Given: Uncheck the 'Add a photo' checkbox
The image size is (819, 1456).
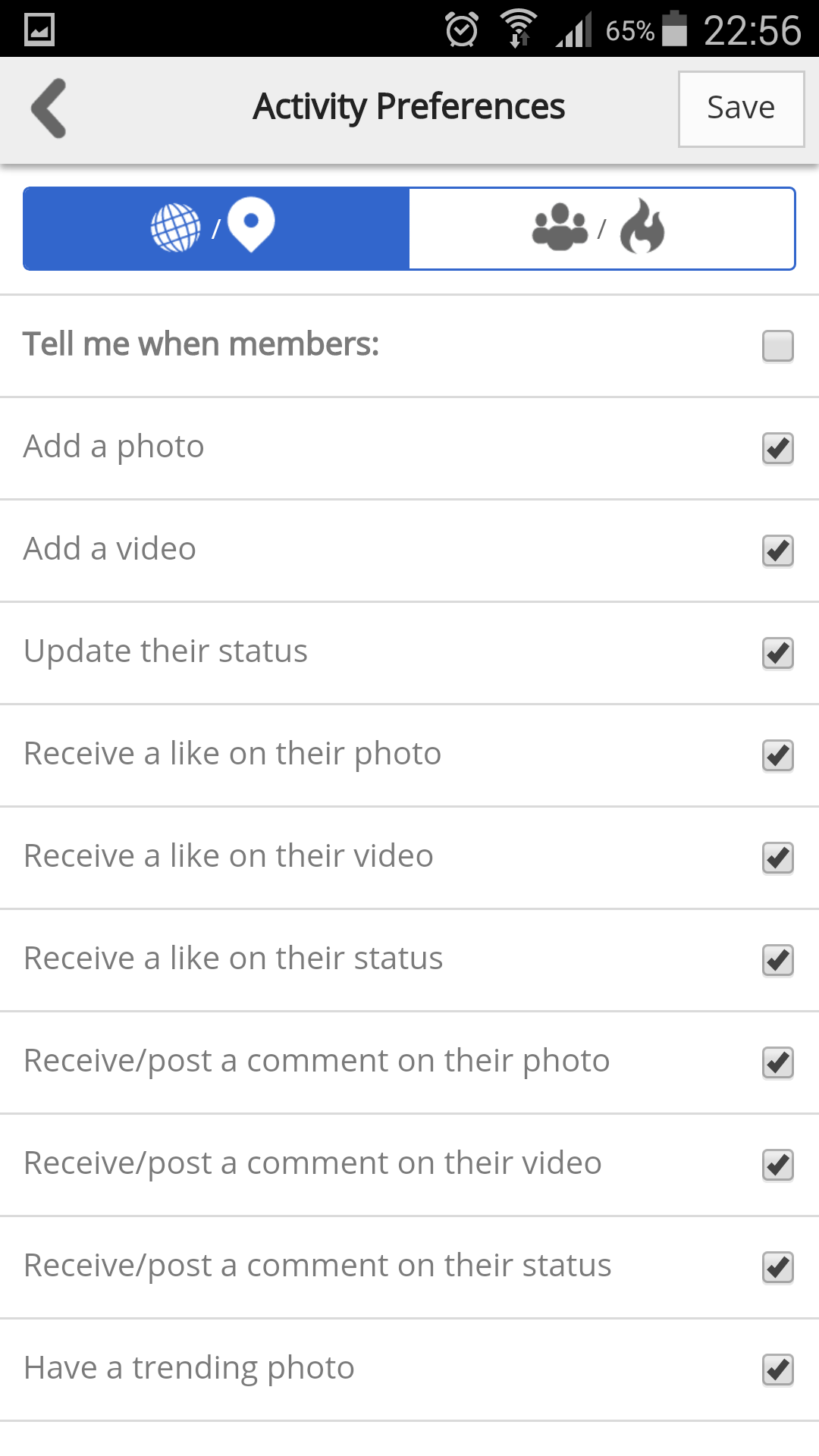Looking at the screenshot, I should coord(777,448).
